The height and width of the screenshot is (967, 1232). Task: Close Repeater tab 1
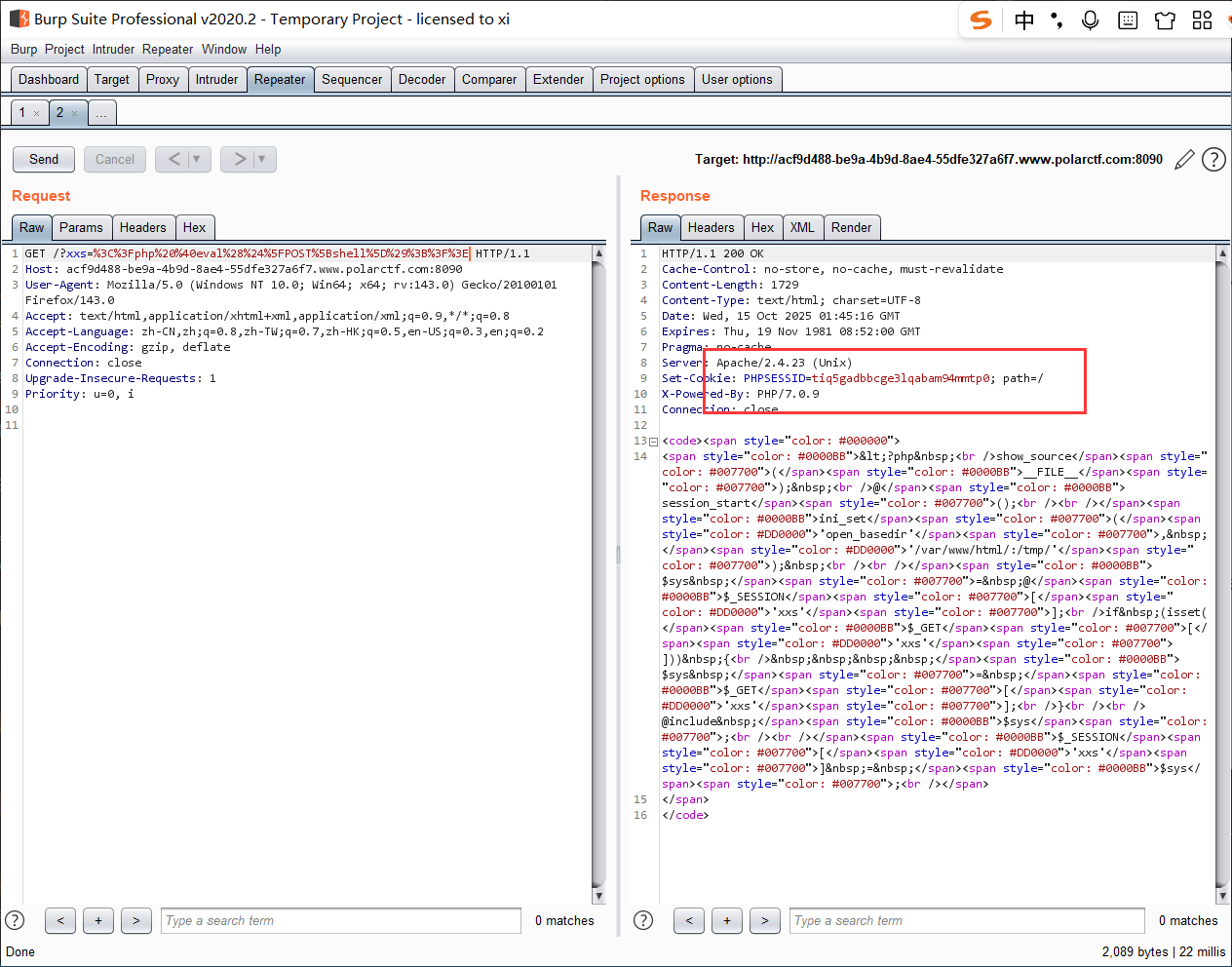37,114
